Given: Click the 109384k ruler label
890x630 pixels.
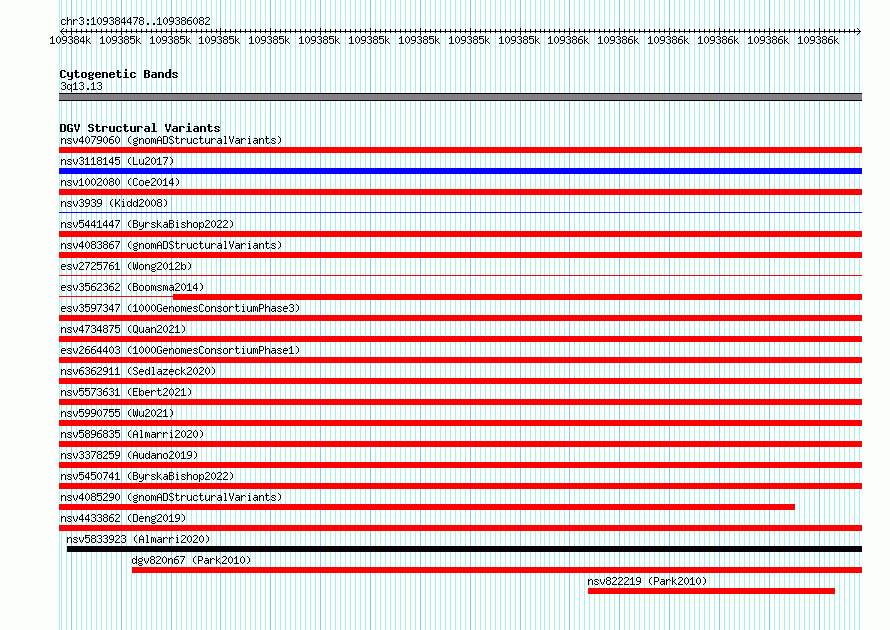Looking at the screenshot, I should click(x=70, y=40).
